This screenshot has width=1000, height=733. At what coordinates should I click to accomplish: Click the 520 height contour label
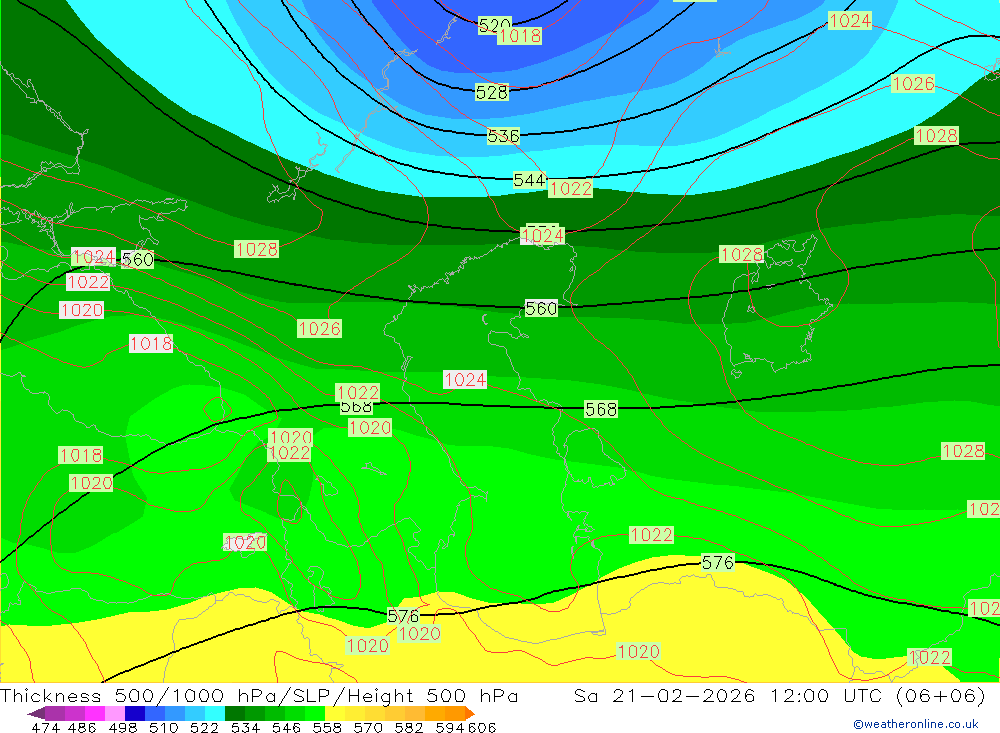click(494, 26)
